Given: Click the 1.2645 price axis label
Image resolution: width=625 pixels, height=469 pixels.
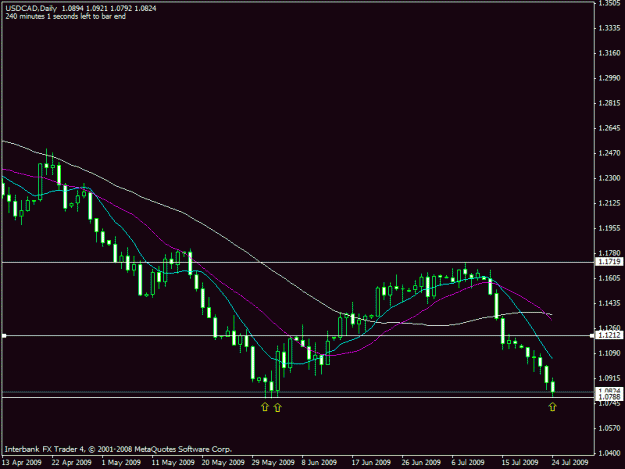Looking at the screenshot, I should (610, 128).
